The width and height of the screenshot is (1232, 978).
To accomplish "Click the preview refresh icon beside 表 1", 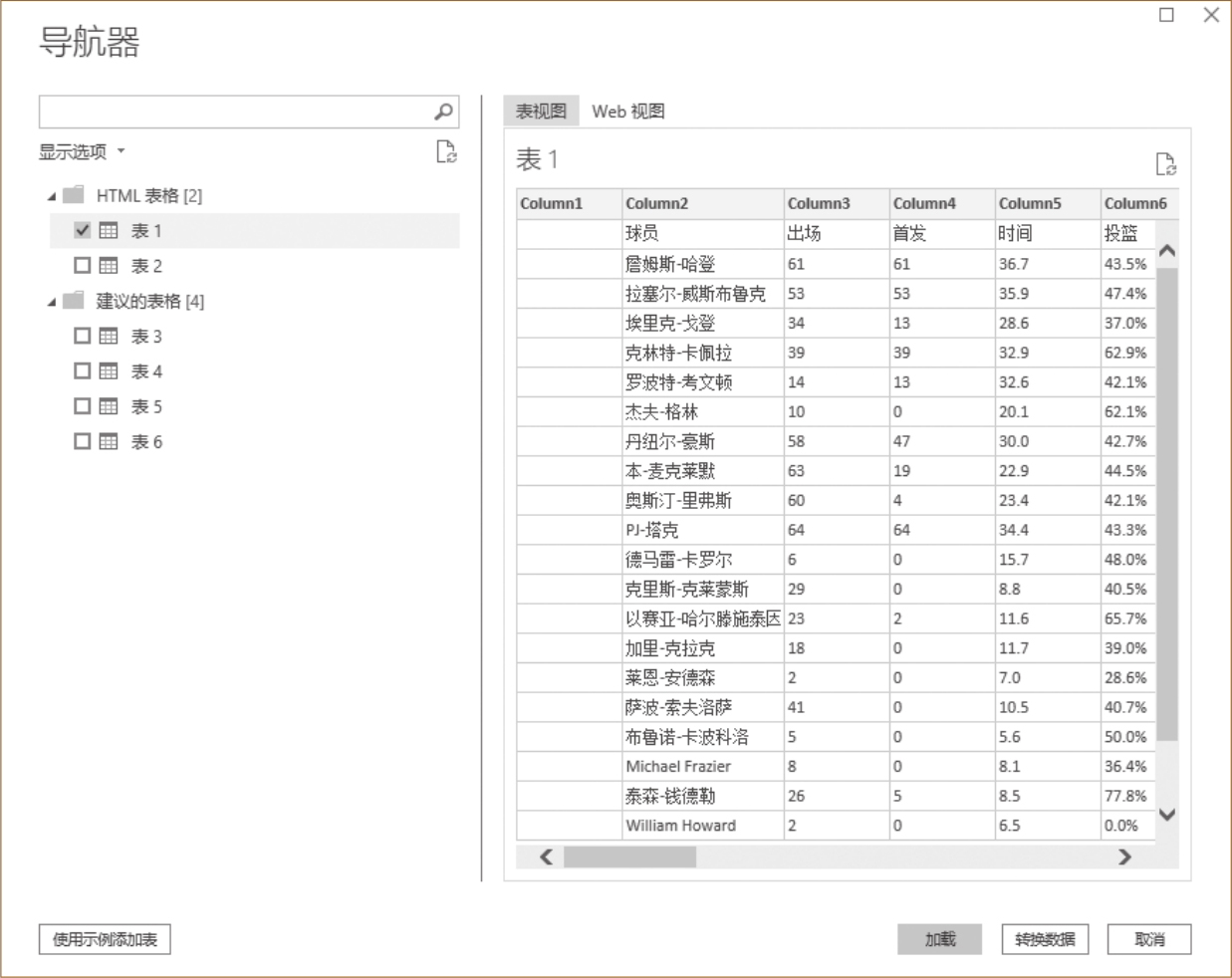I will coord(1164,164).
